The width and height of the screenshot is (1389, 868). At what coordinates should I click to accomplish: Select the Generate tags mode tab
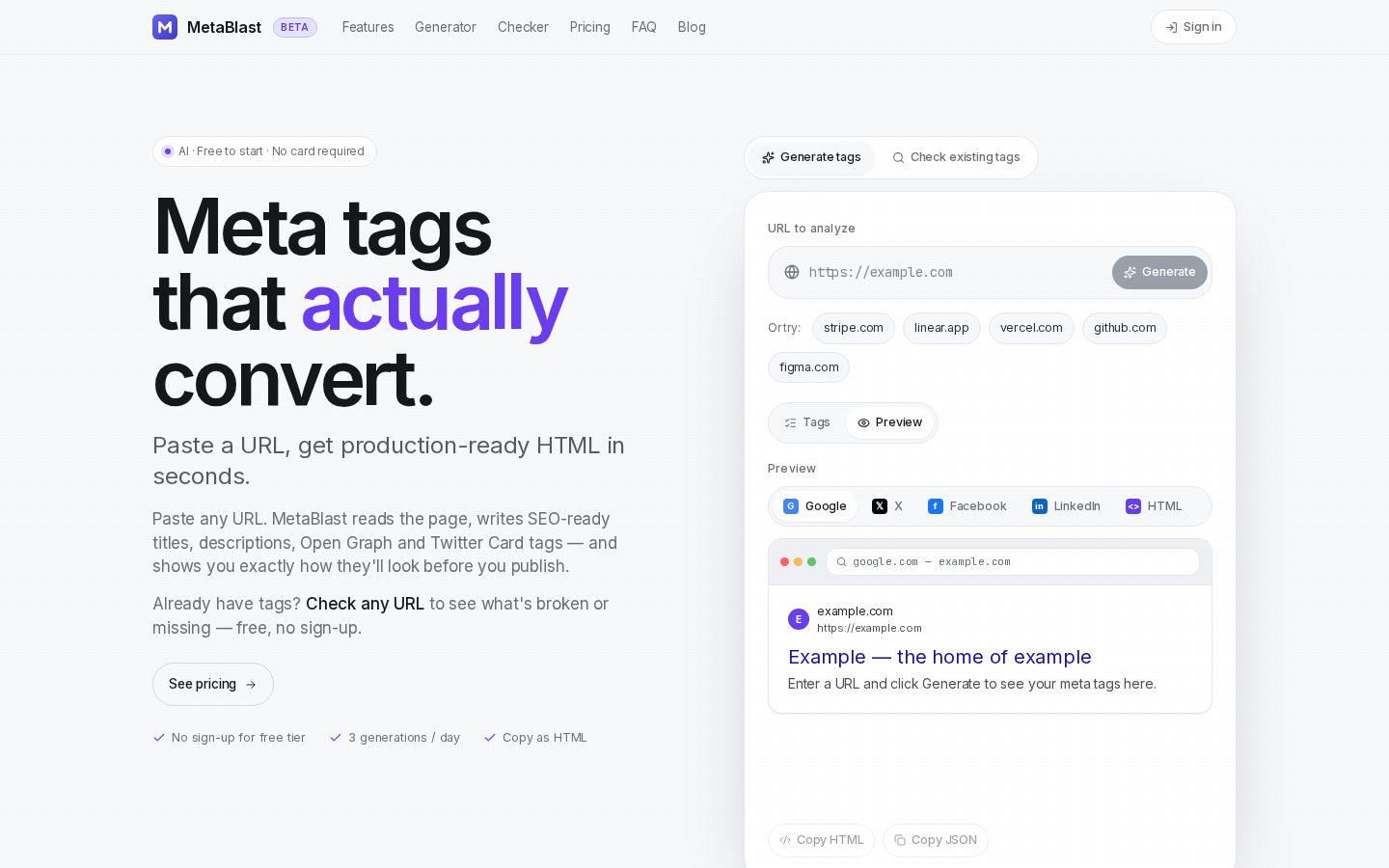811,157
